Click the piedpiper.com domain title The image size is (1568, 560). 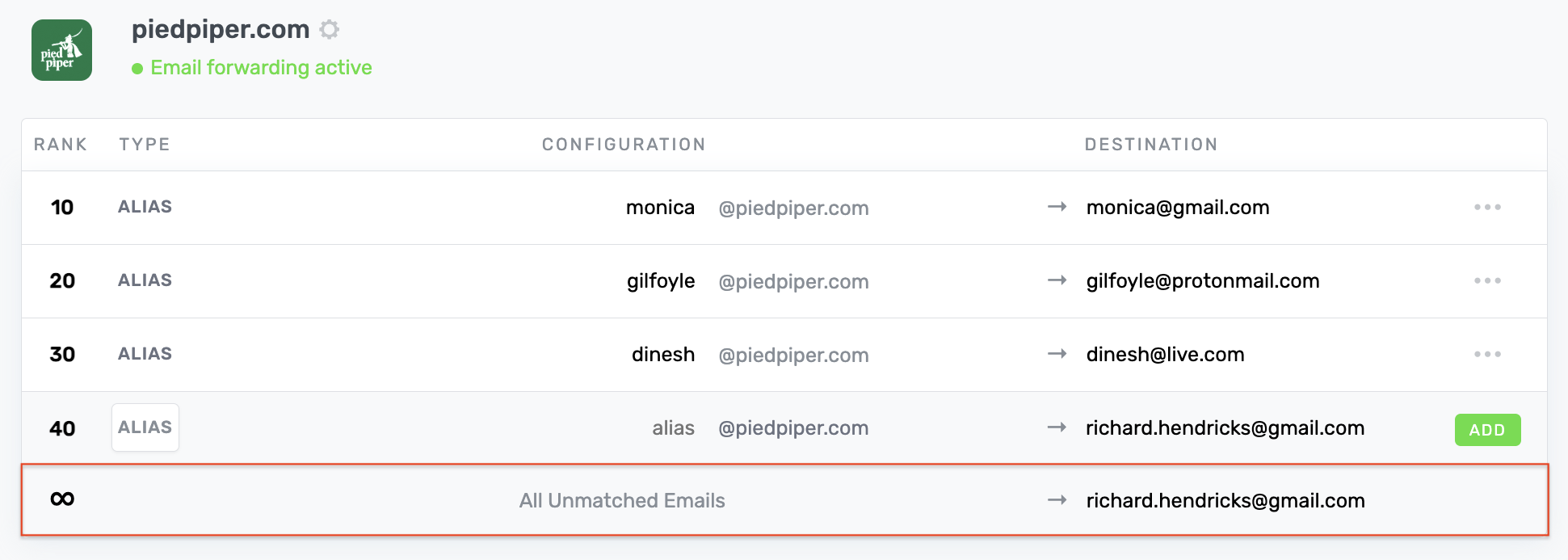[x=221, y=29]
